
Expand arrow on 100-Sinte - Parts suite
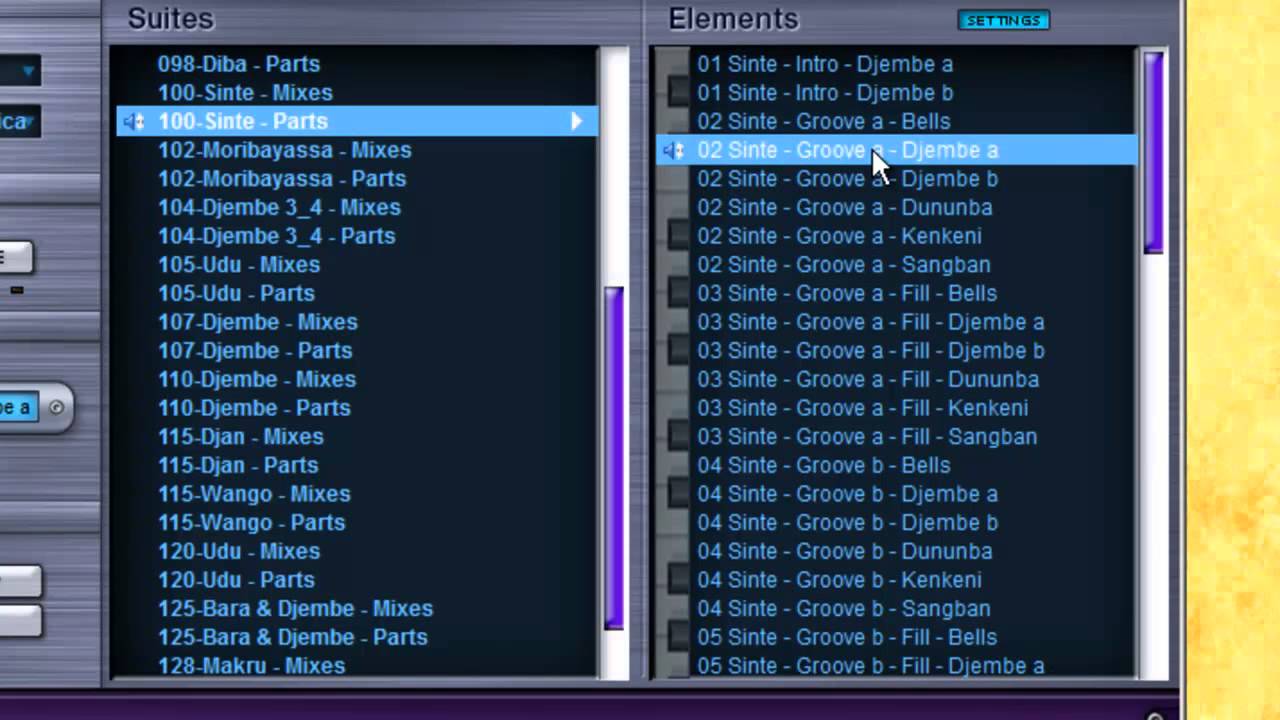coord(577,121)
